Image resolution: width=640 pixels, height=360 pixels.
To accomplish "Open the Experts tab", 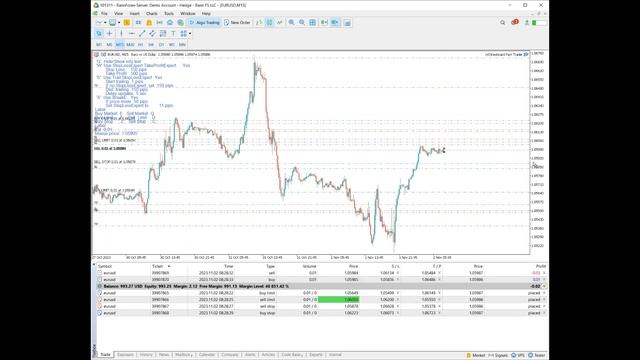I will (316, 355).
